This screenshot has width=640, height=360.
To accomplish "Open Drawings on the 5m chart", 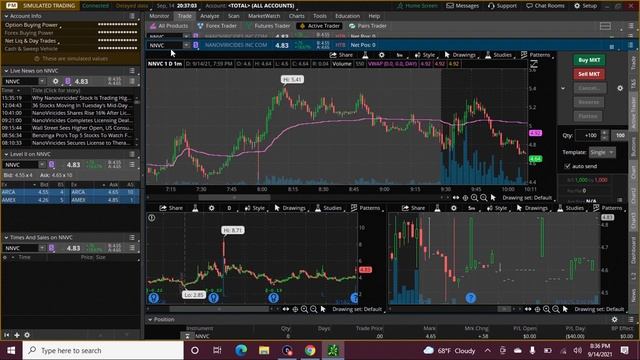I will pyautogui.click(x=532, y=208).
